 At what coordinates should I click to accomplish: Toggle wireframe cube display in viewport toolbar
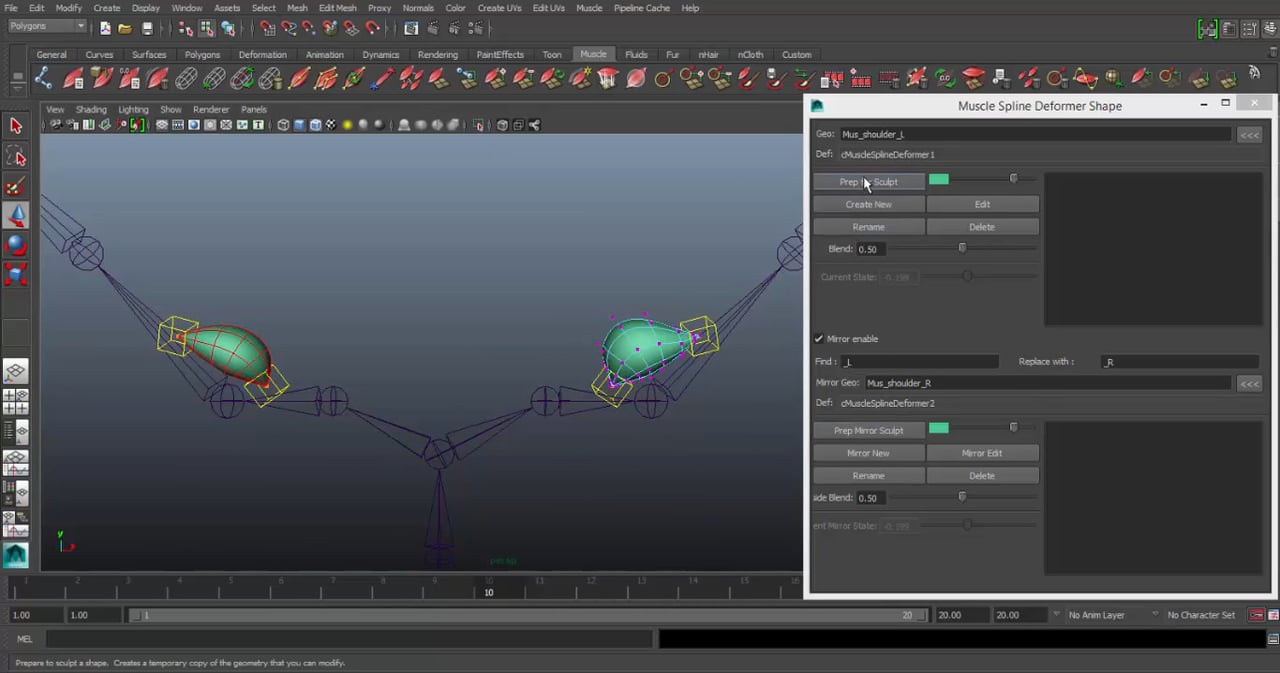pos(284,125)
